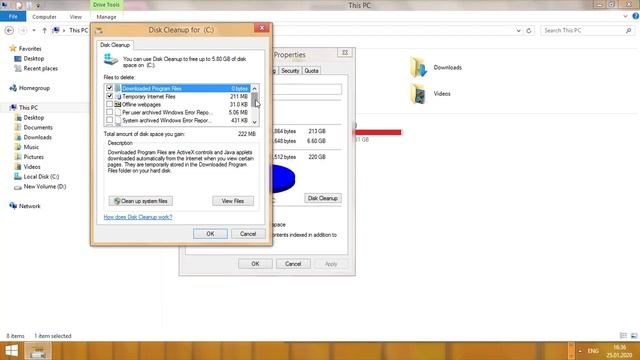Select the Downloaded Program Files row
The width and height of the screenshot is (640, 360).
[x=178, y=88]
